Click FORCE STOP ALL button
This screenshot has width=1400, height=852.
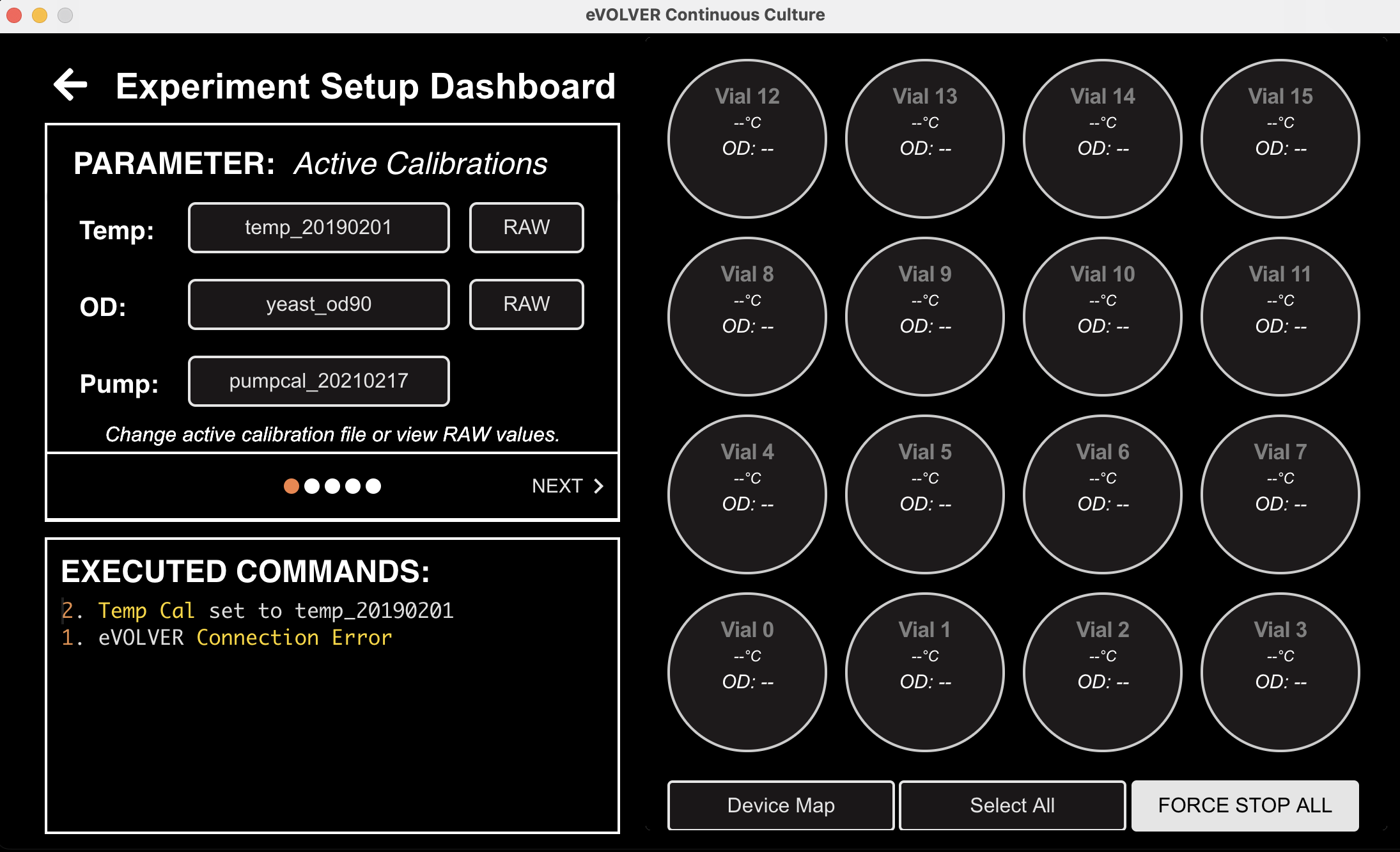coord(1245,805)
